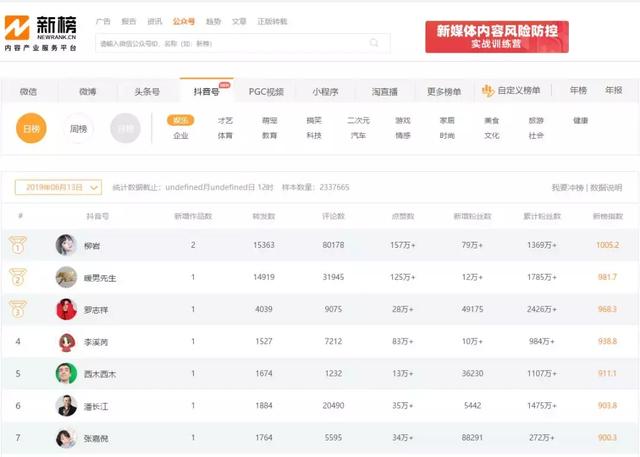Select the 才艺 category filter

[225, 120]
